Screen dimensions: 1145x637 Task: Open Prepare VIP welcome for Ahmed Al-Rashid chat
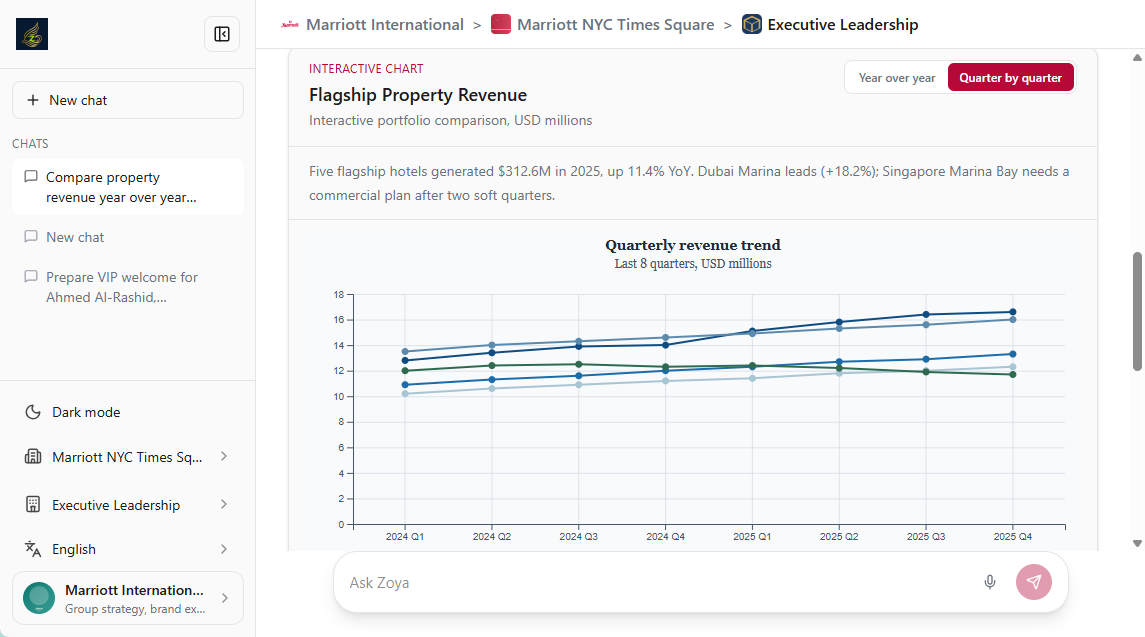(128, 287)
